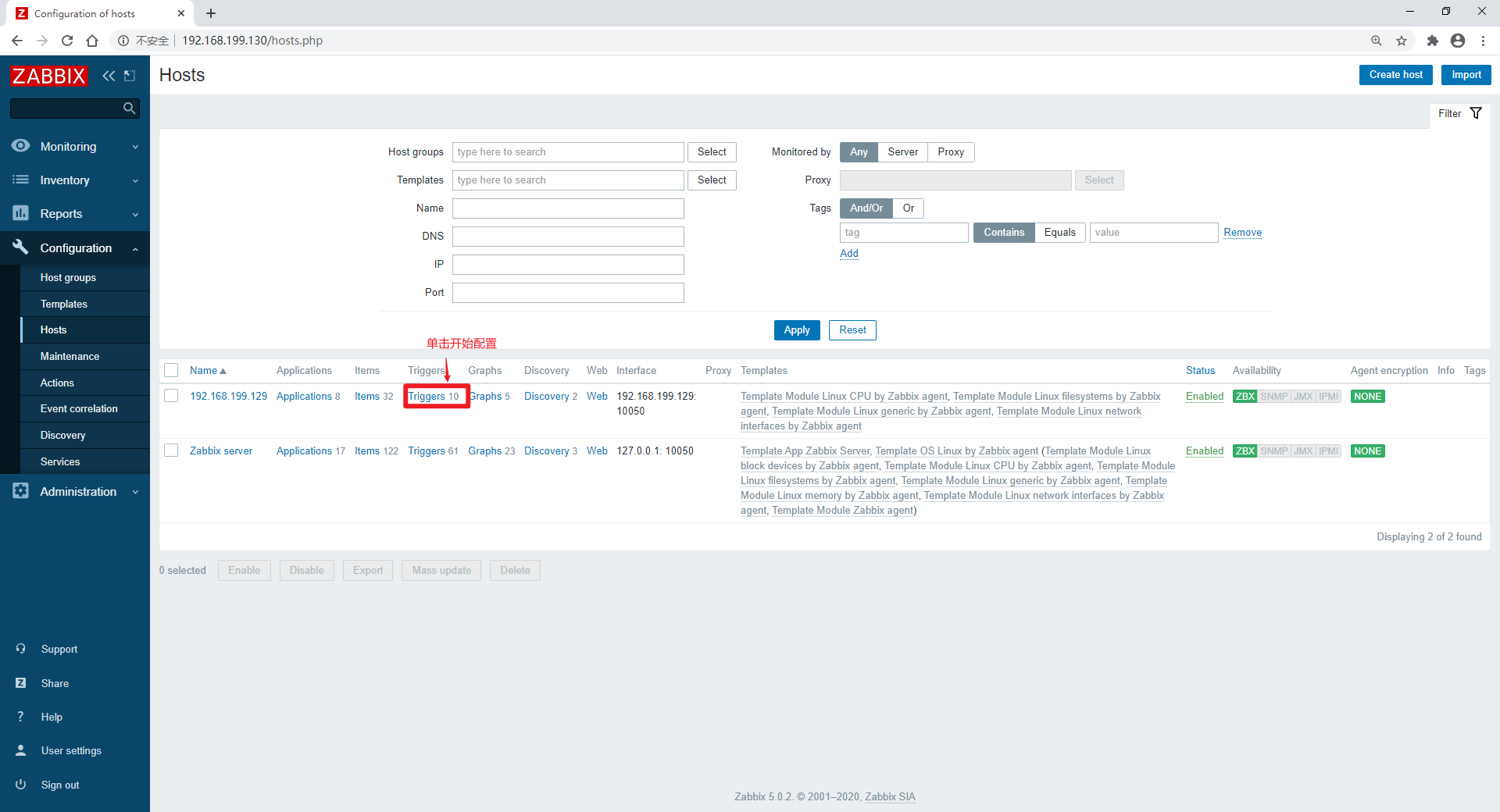Click the browser home icon

coord(92,41)
